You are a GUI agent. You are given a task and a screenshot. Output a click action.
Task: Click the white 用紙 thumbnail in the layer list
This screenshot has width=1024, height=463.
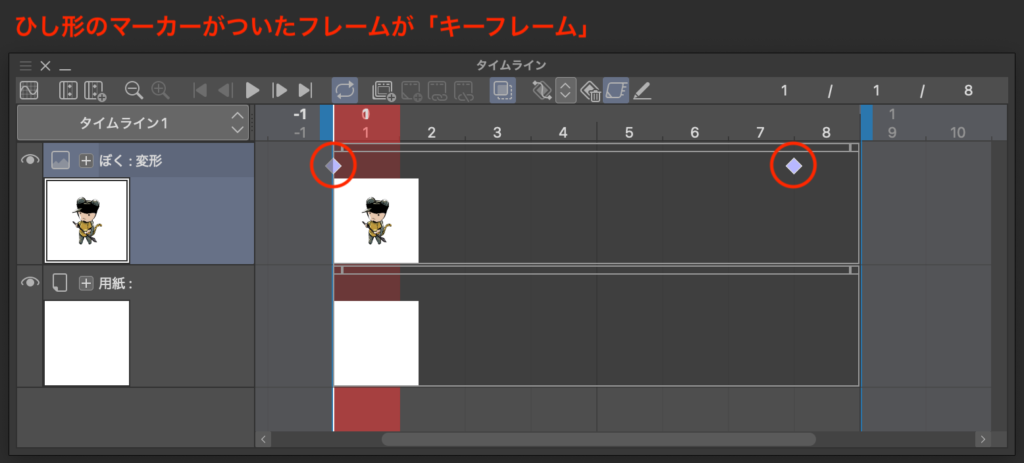click(x=87, y=343)
